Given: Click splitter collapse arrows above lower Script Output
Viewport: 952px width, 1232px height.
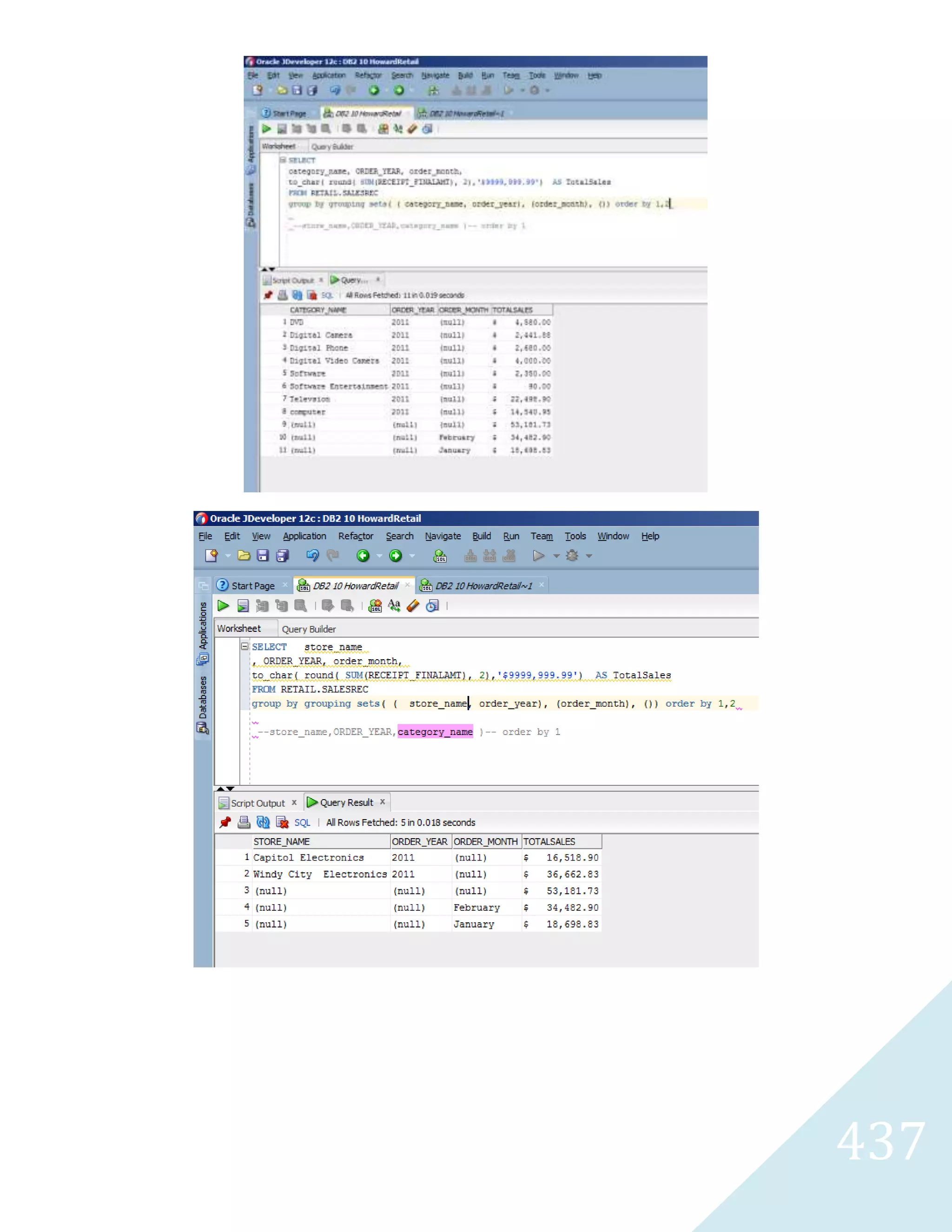Looking at the screenshot, I should 225,788.
